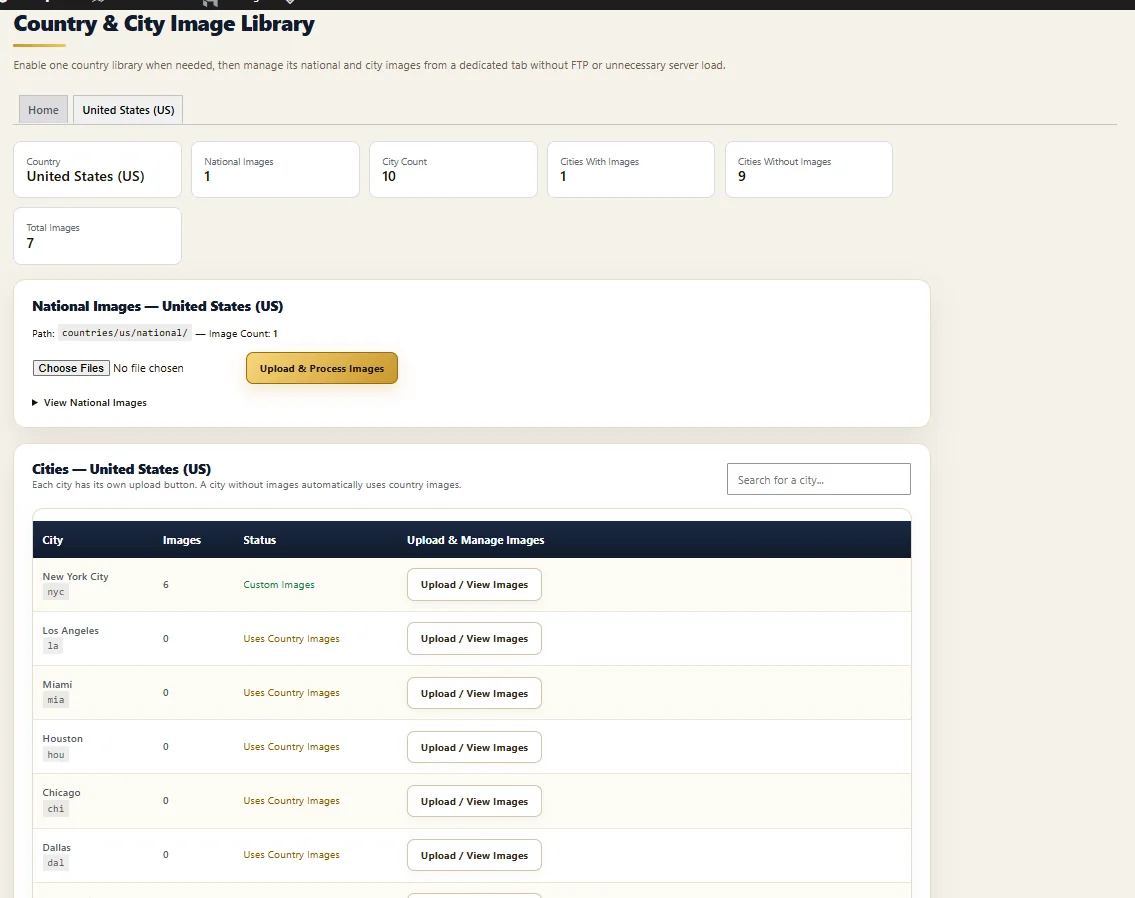Select the Los Angeles city name
Viewport: 1135px width, 898px height.
click(70, 631)
